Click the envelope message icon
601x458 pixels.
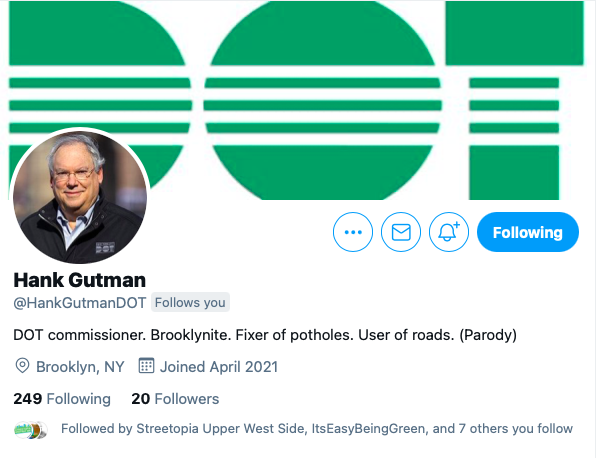401,233
